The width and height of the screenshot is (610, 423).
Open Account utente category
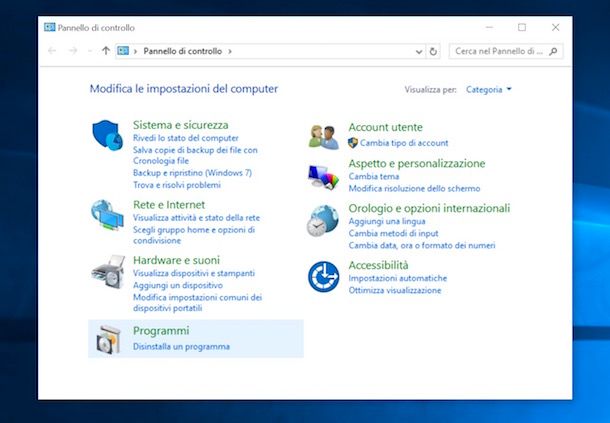[385, 127]
